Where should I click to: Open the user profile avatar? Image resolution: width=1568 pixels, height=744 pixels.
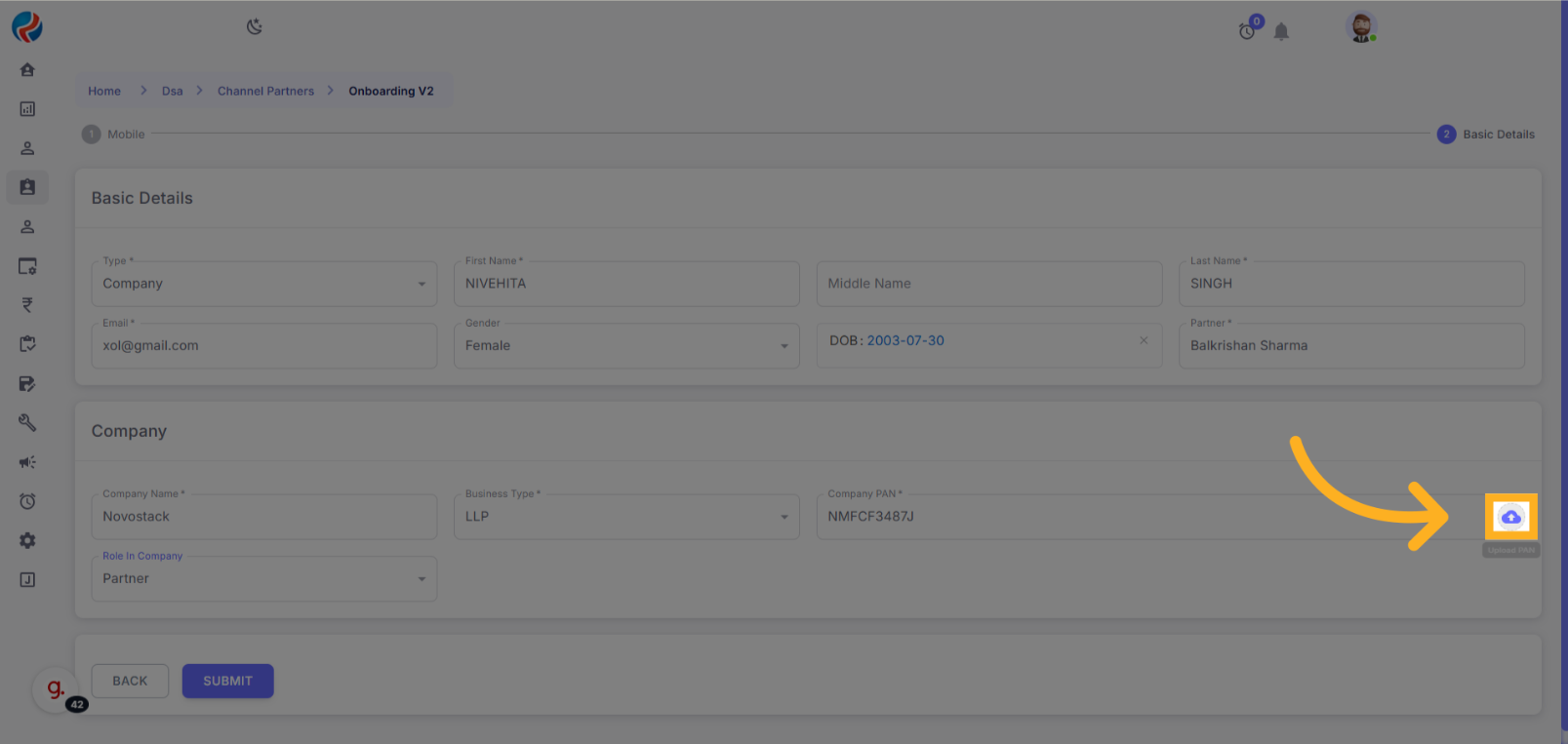click(x=1360, y=27)
